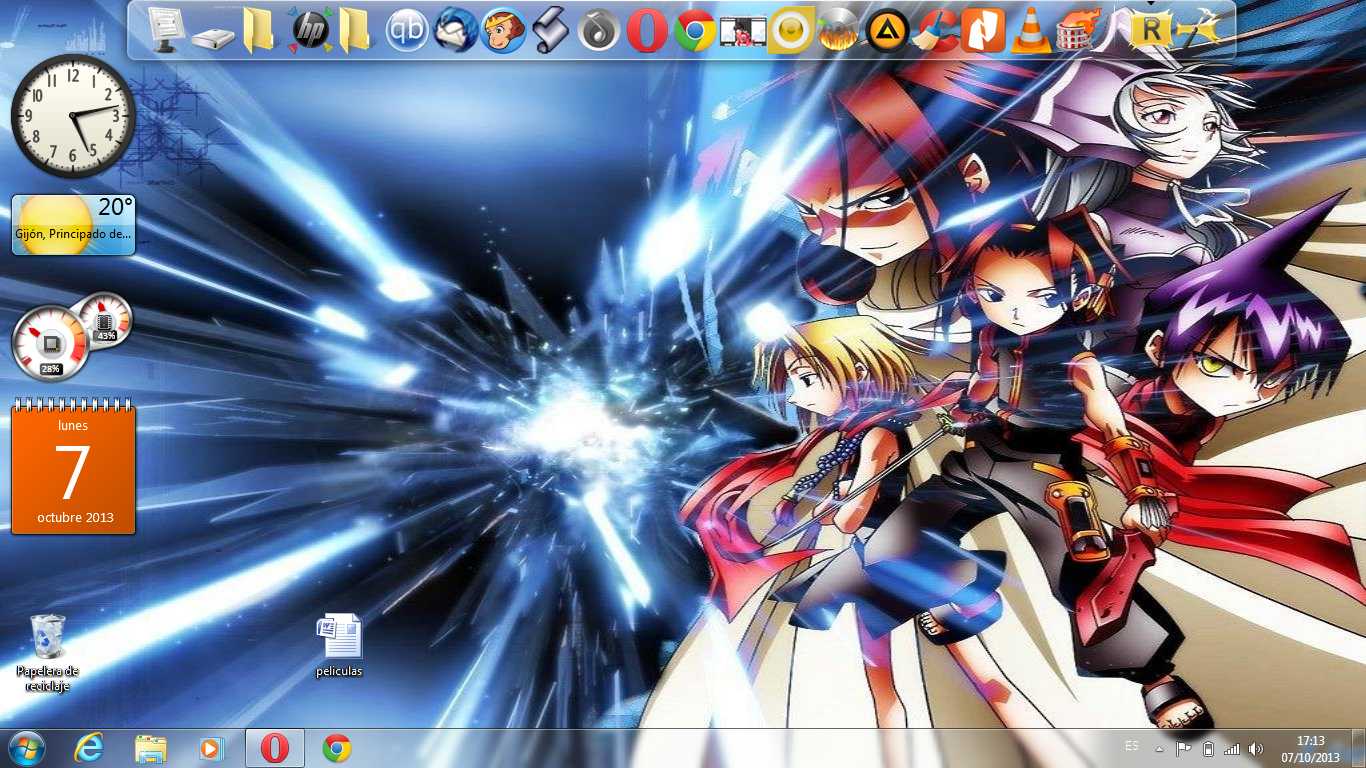Show hidden system tray icons

click(x=1160, y=749)
